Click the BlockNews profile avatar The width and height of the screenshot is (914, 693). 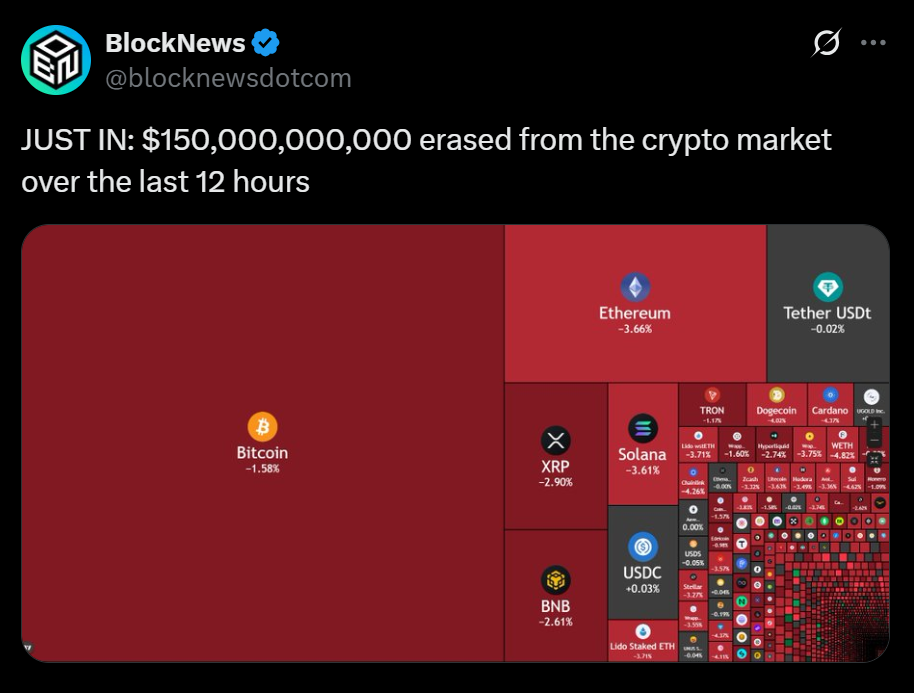(x=57, y=61)
